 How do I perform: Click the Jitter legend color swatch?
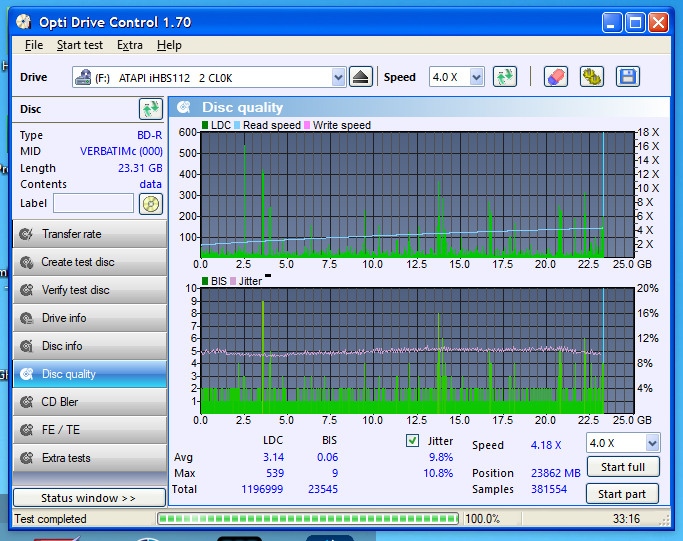click(233, 281)
